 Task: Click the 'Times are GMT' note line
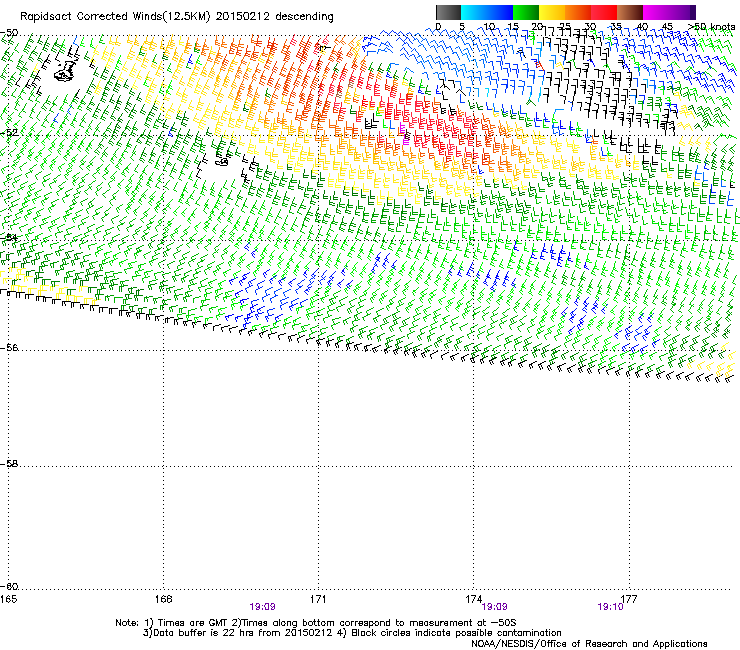point(316,623)
